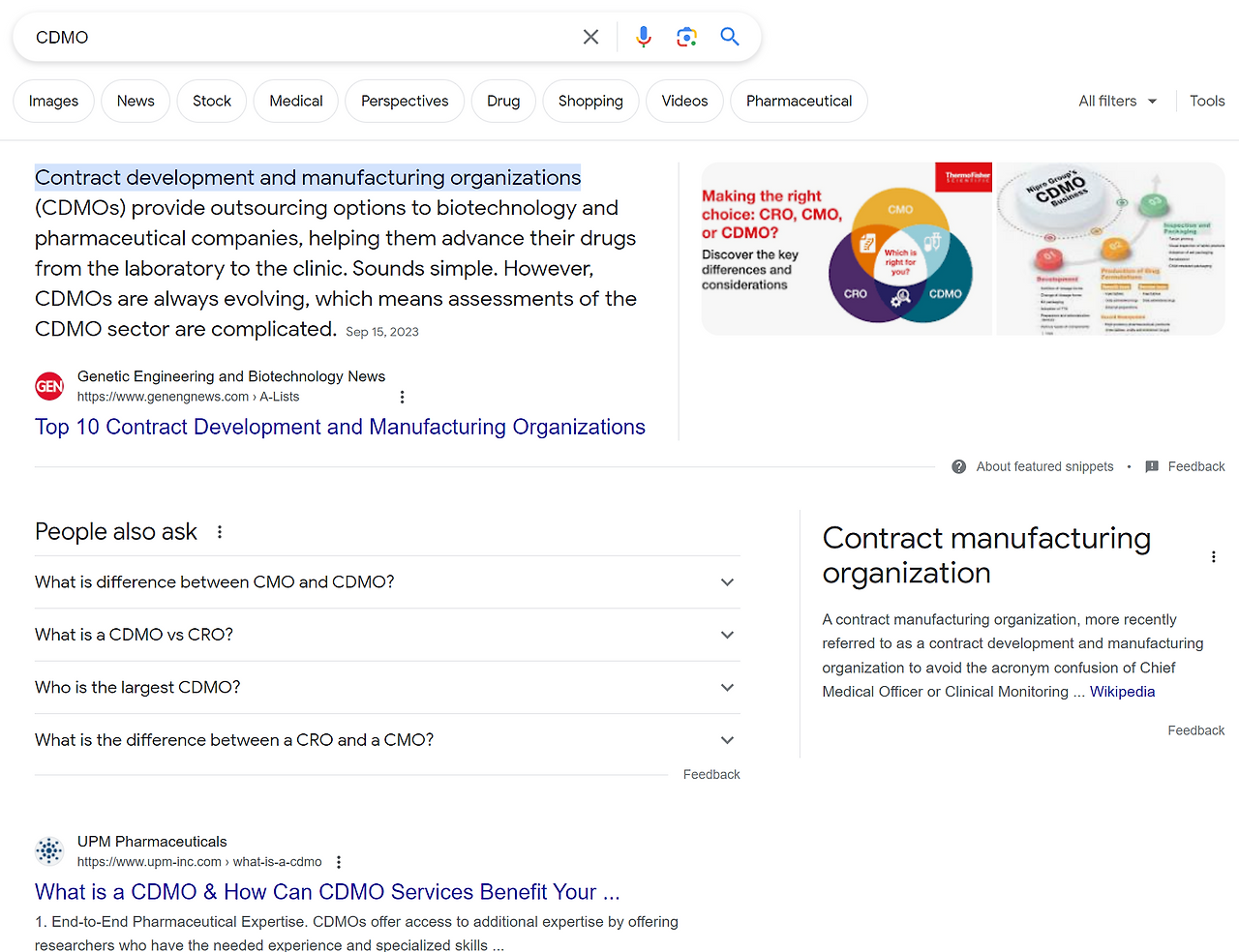Click the upm-inc.com URL breadcrumb
The width and height of the screenshot is (1239, 952).
pyautogui.click(x=199, y=862)
